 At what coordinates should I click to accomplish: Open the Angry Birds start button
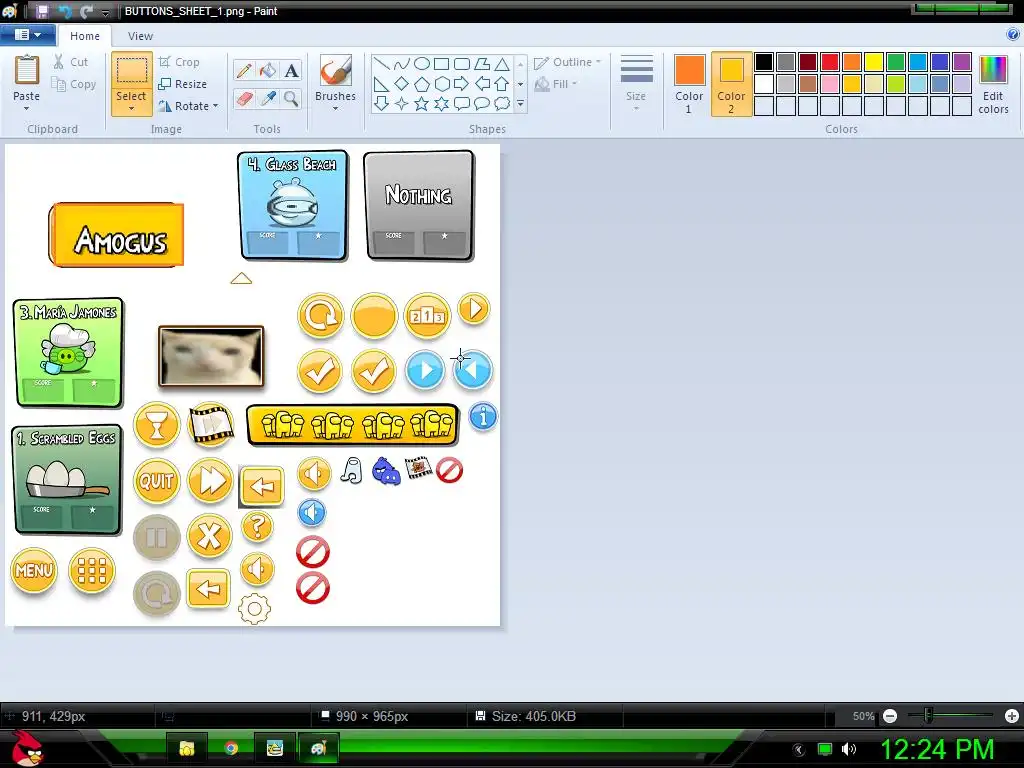tap(27, 748)
